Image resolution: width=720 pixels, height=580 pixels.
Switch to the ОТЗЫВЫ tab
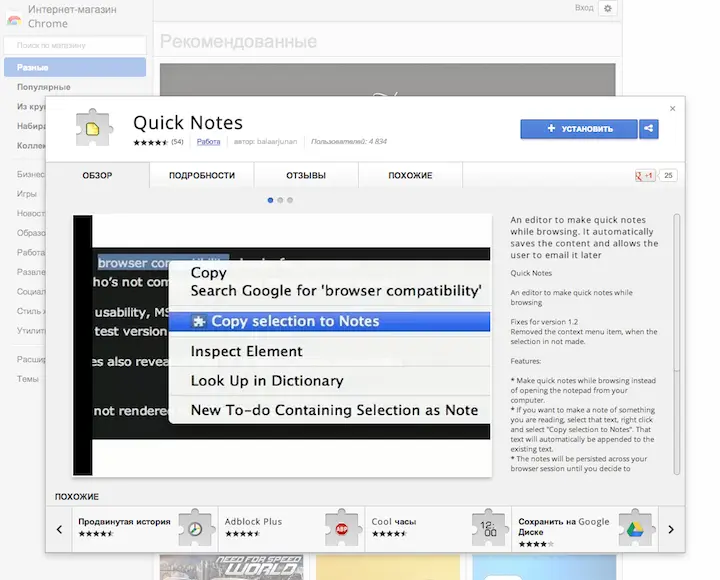pyautogui.click(x=306, y=175)
